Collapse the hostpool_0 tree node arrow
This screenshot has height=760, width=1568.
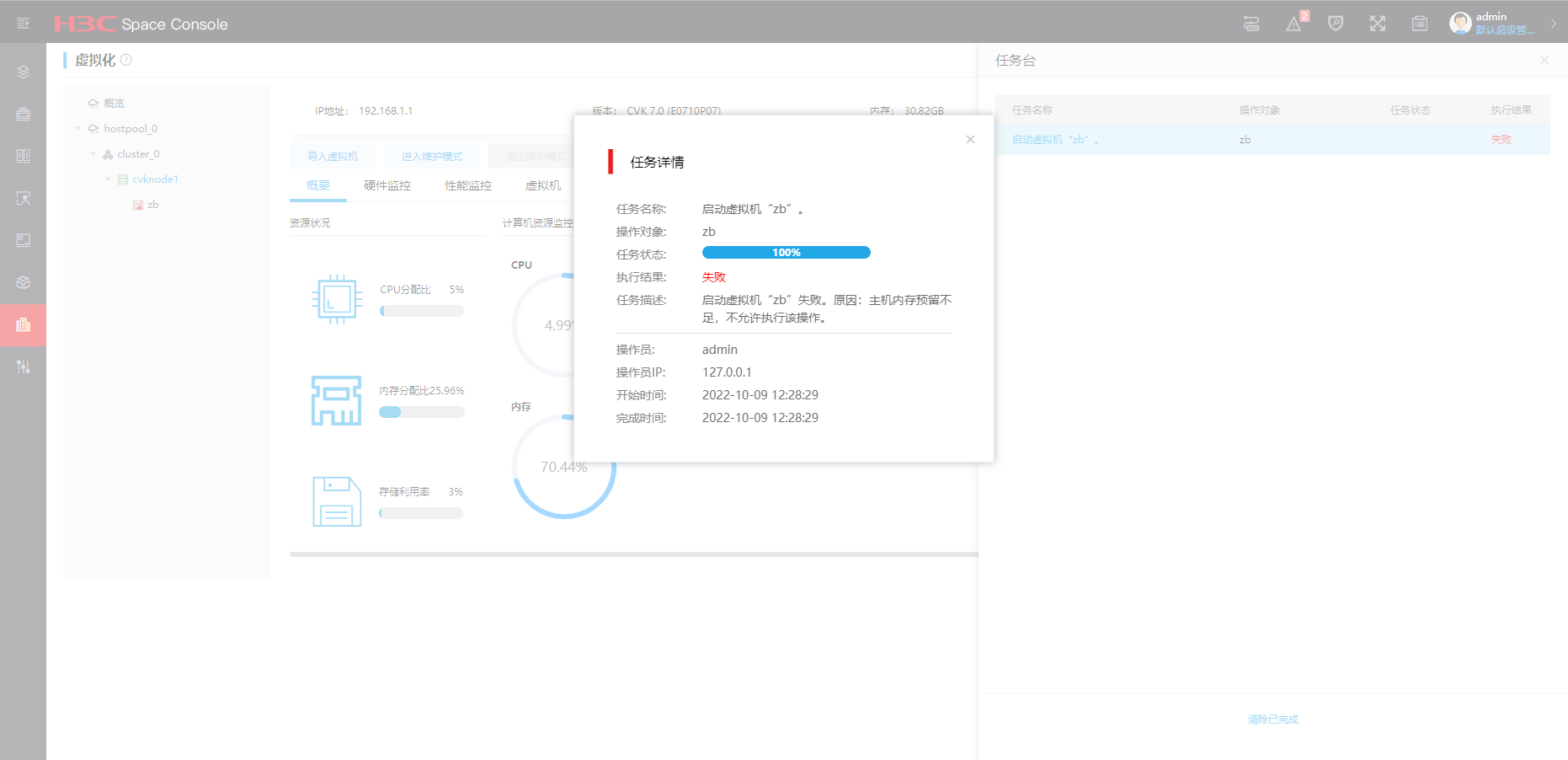click(x=78, y=129)
